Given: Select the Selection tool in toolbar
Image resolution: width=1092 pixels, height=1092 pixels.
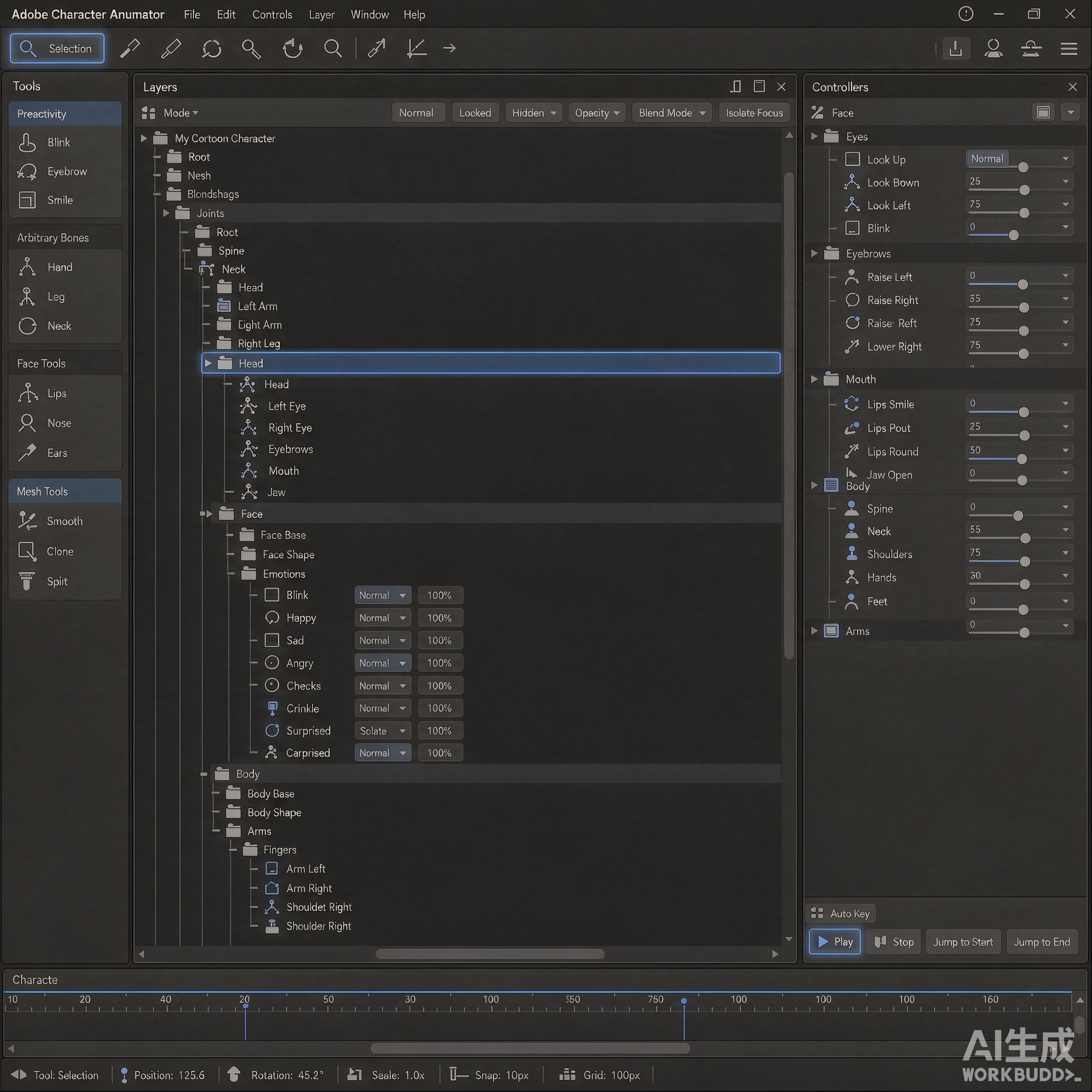Looking at the screenshot, I should pyautogui.click(x=57, y=49).
